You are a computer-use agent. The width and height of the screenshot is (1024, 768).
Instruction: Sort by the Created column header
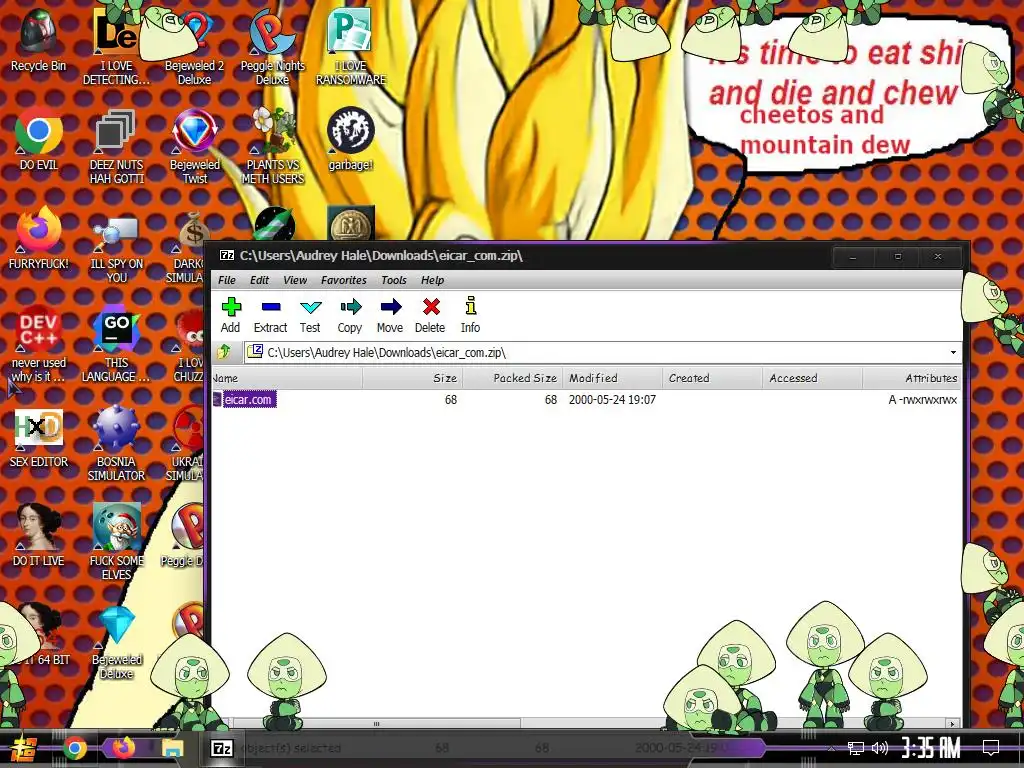(x=712, y=378)
